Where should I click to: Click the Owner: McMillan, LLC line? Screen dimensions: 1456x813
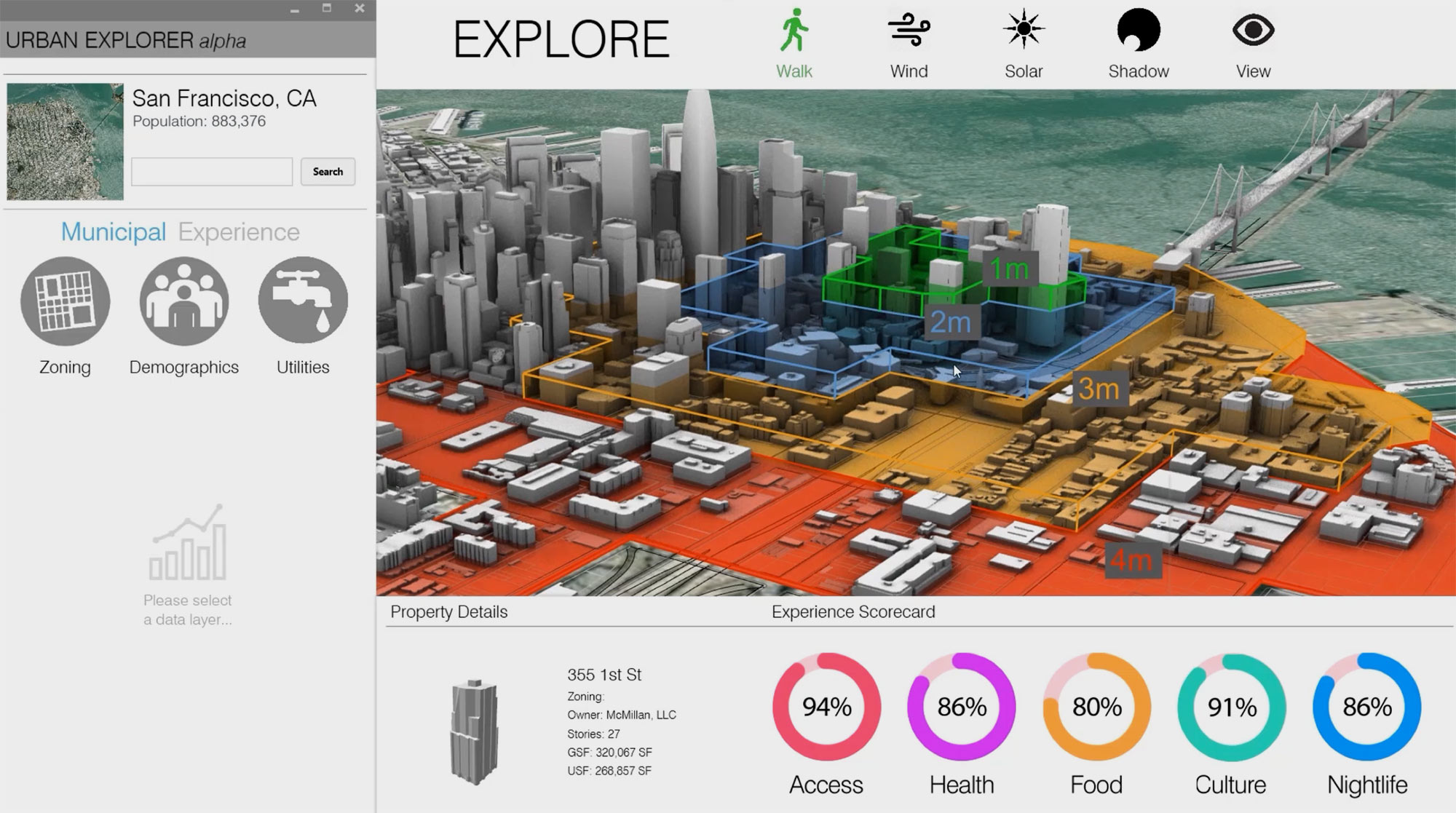pos(622,715)
